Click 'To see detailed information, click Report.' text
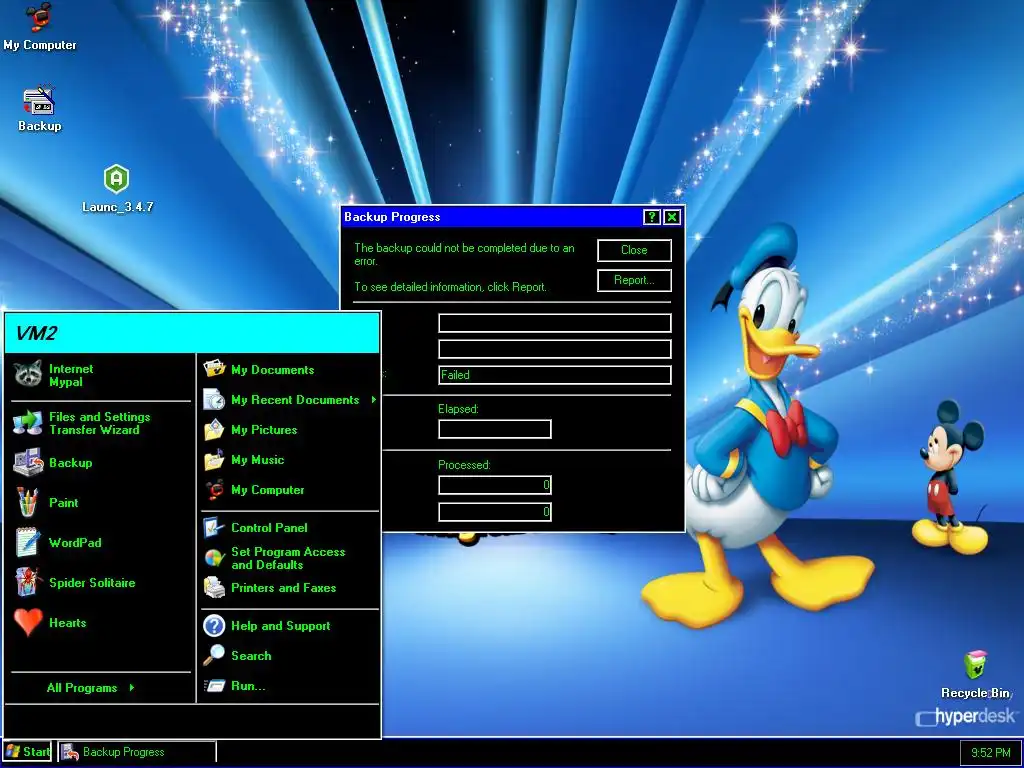The width and height of the screenshot is (1024, 768). coord(451,287)
